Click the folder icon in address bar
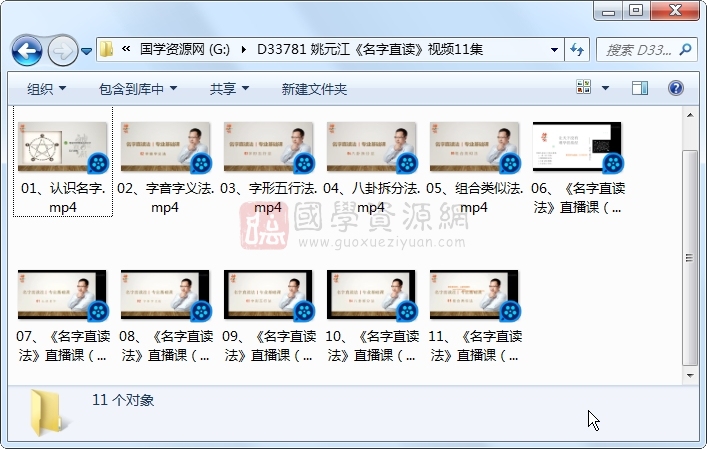The height and width of the screenshot is (449, 707). pyautogui.click(x=106, y=49)
